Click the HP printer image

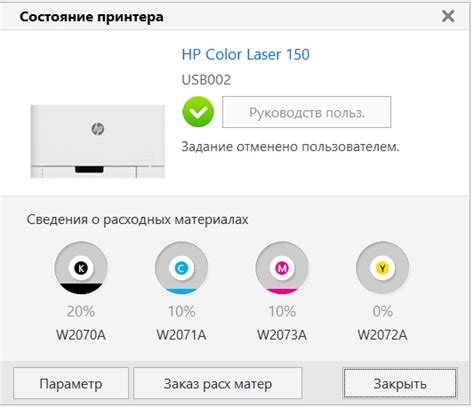(x=98, y=141)
